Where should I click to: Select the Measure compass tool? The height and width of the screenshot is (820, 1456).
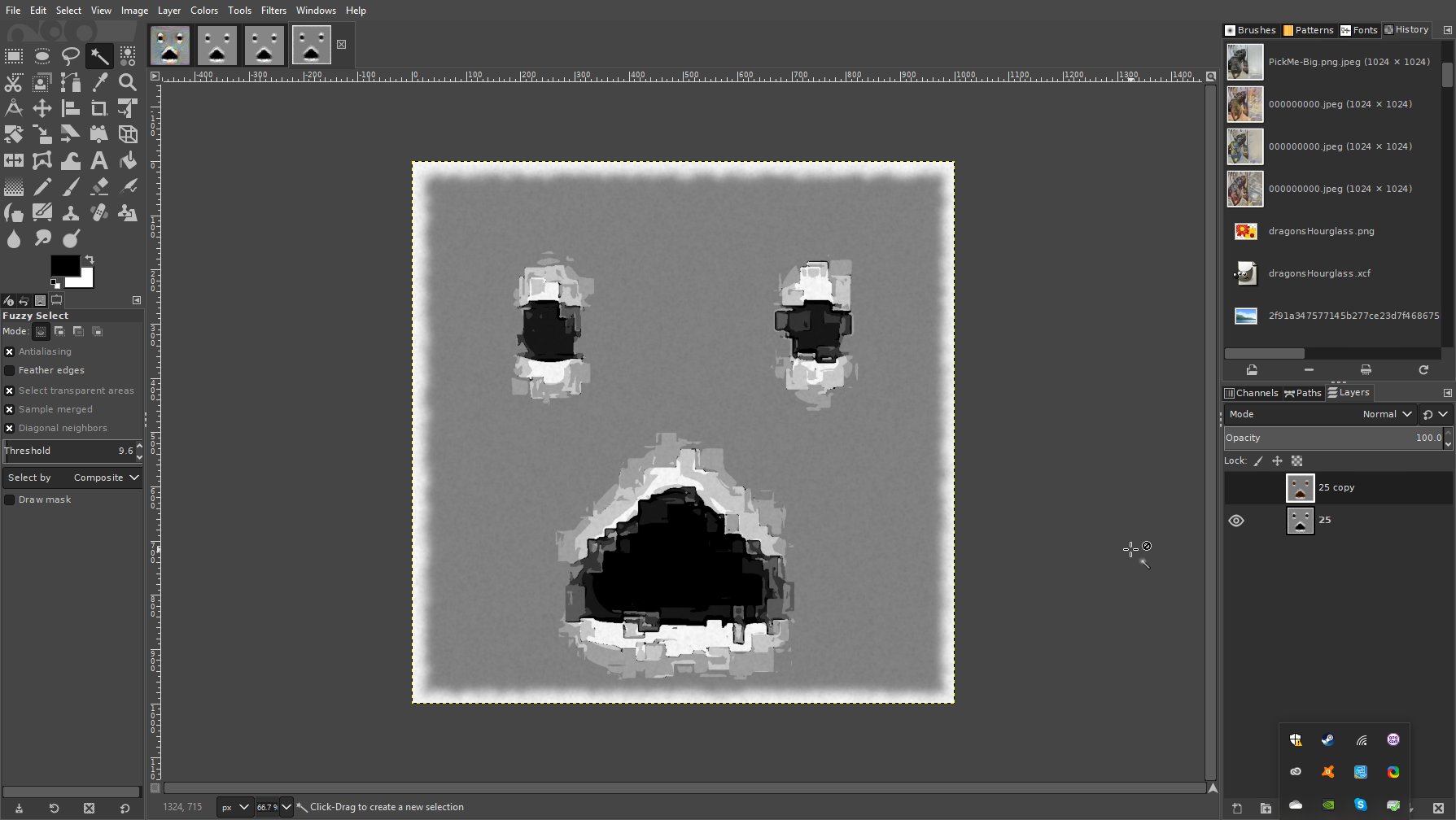[14, 108]
